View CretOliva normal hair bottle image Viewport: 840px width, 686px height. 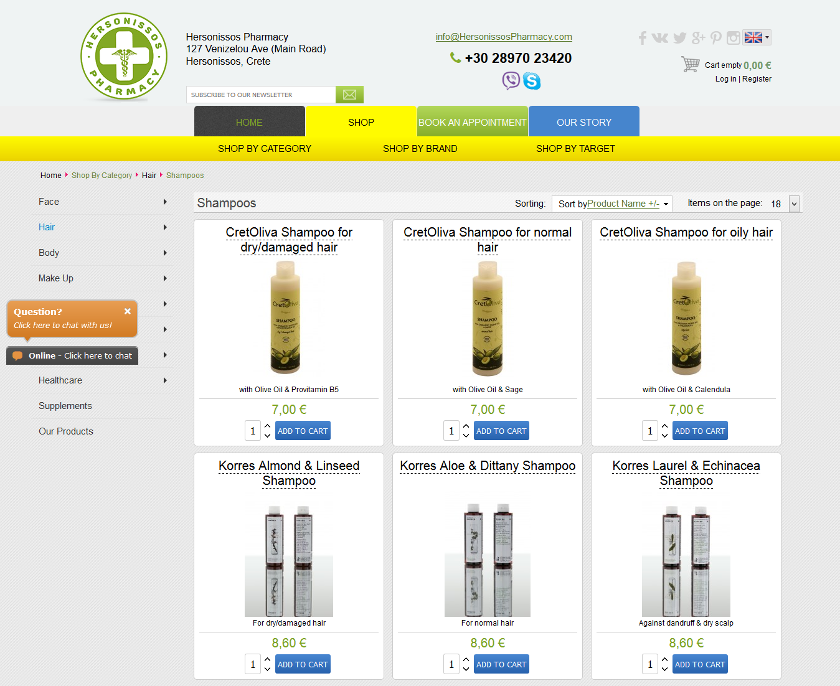click(x=488, y=318)
